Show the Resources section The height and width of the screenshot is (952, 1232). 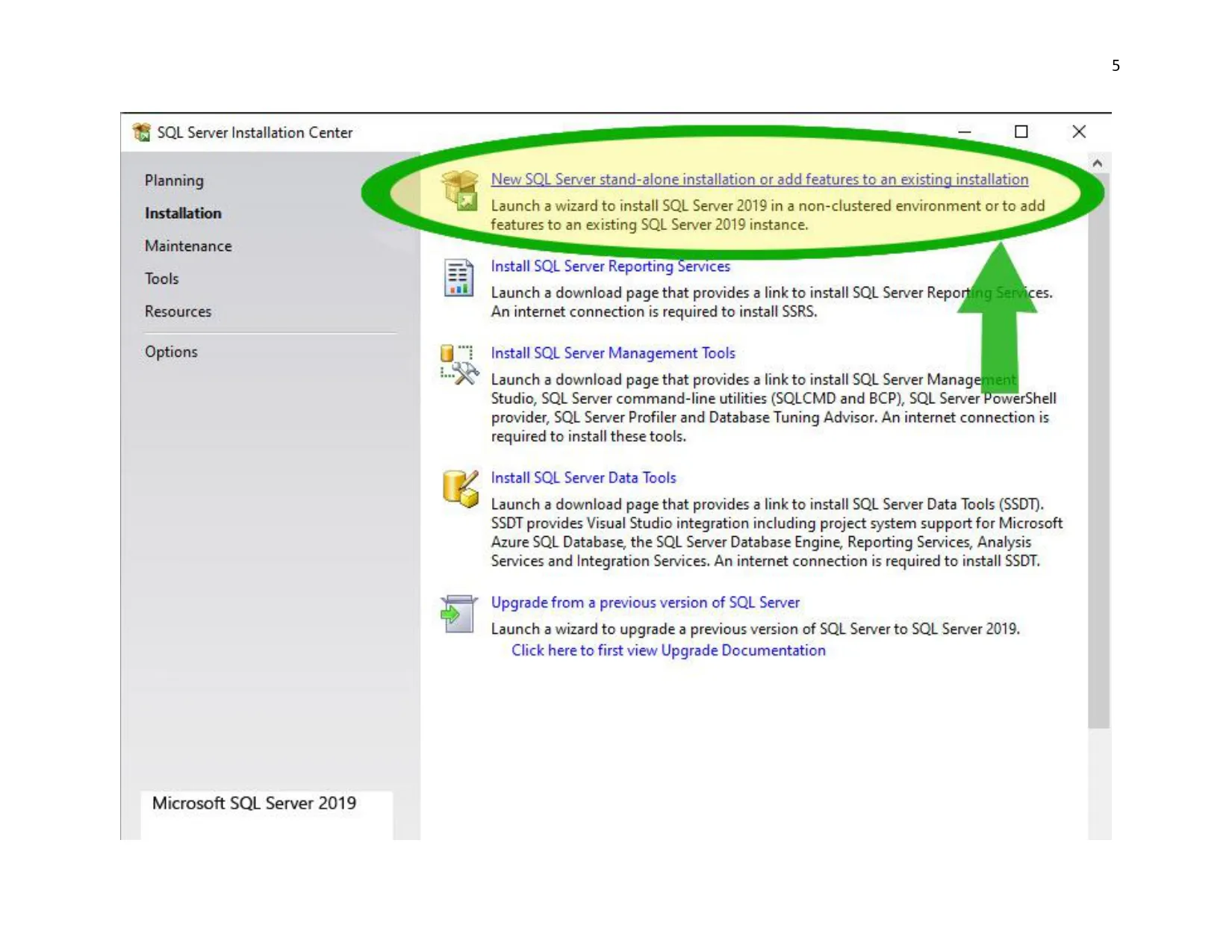tap(178, 312)
